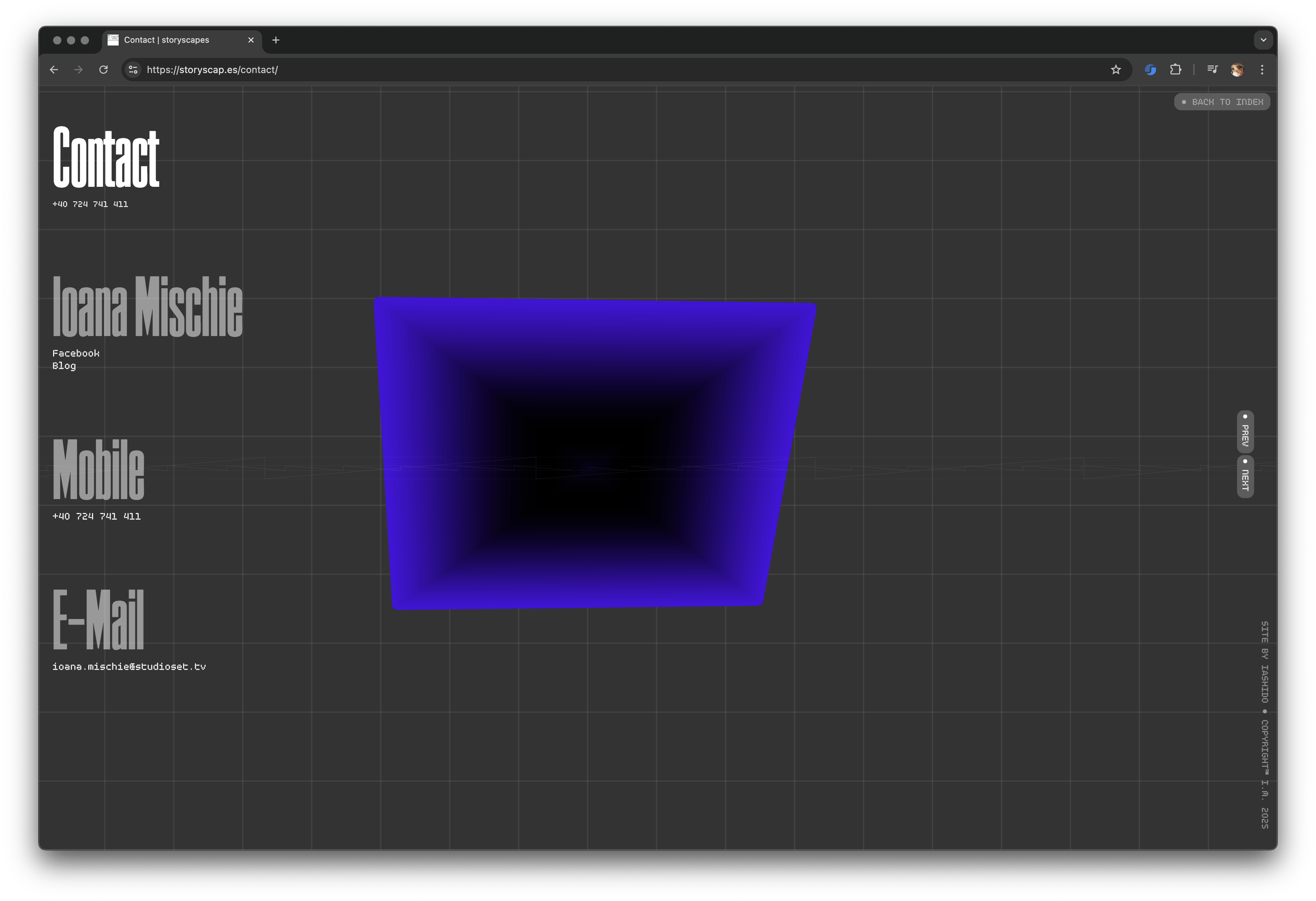Open the Chrome three-dot menu
The width and height of the screenshot is (1316, 901).
[x=1262, y=70]
